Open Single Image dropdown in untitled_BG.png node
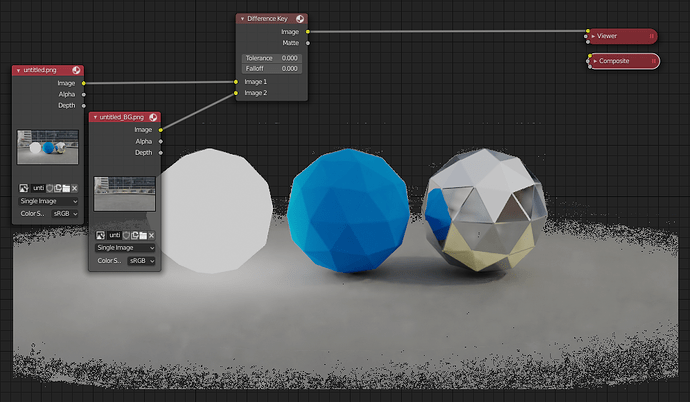Screen dimensions: 690x402 click(125, 248)
